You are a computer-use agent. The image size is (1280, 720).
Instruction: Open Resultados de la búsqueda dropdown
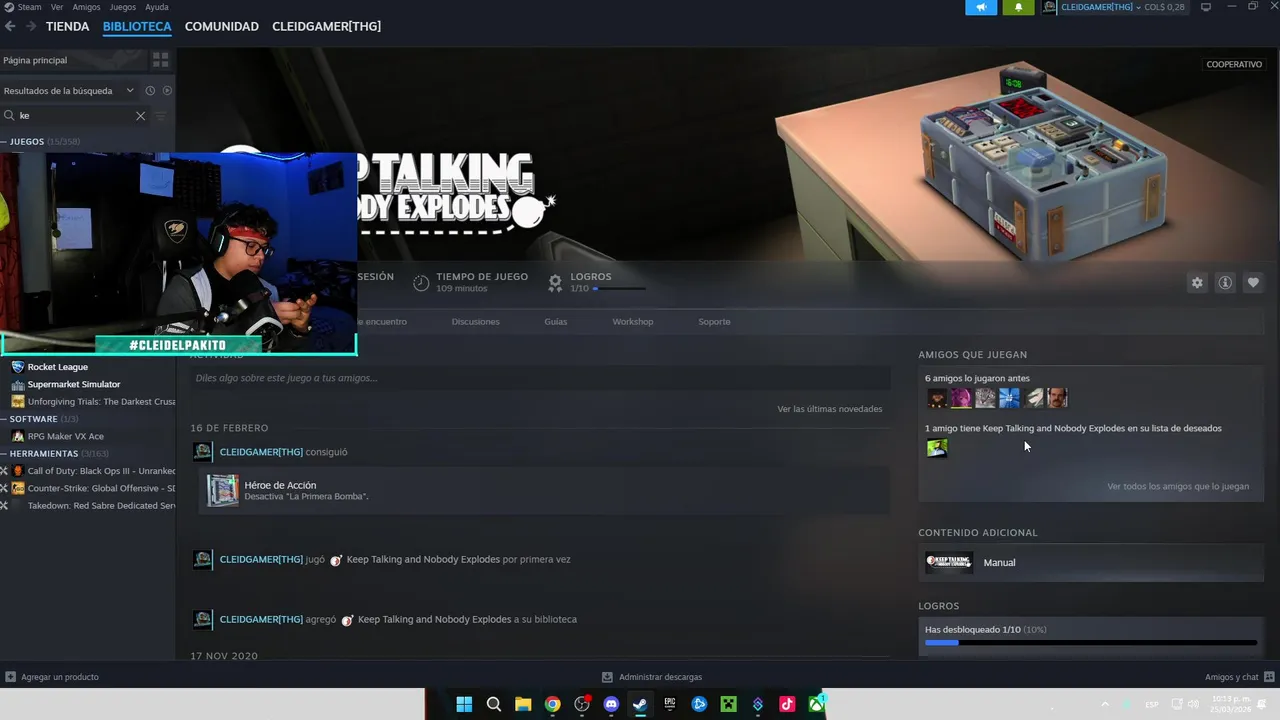point(68,90)
